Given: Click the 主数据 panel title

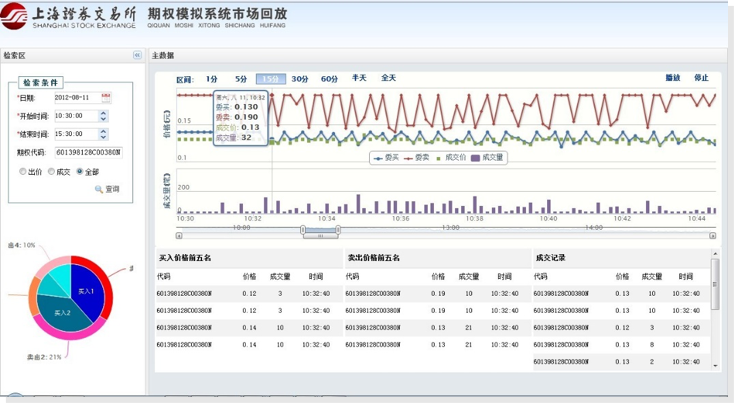Looking at the screenshot, I should point(163,55).
